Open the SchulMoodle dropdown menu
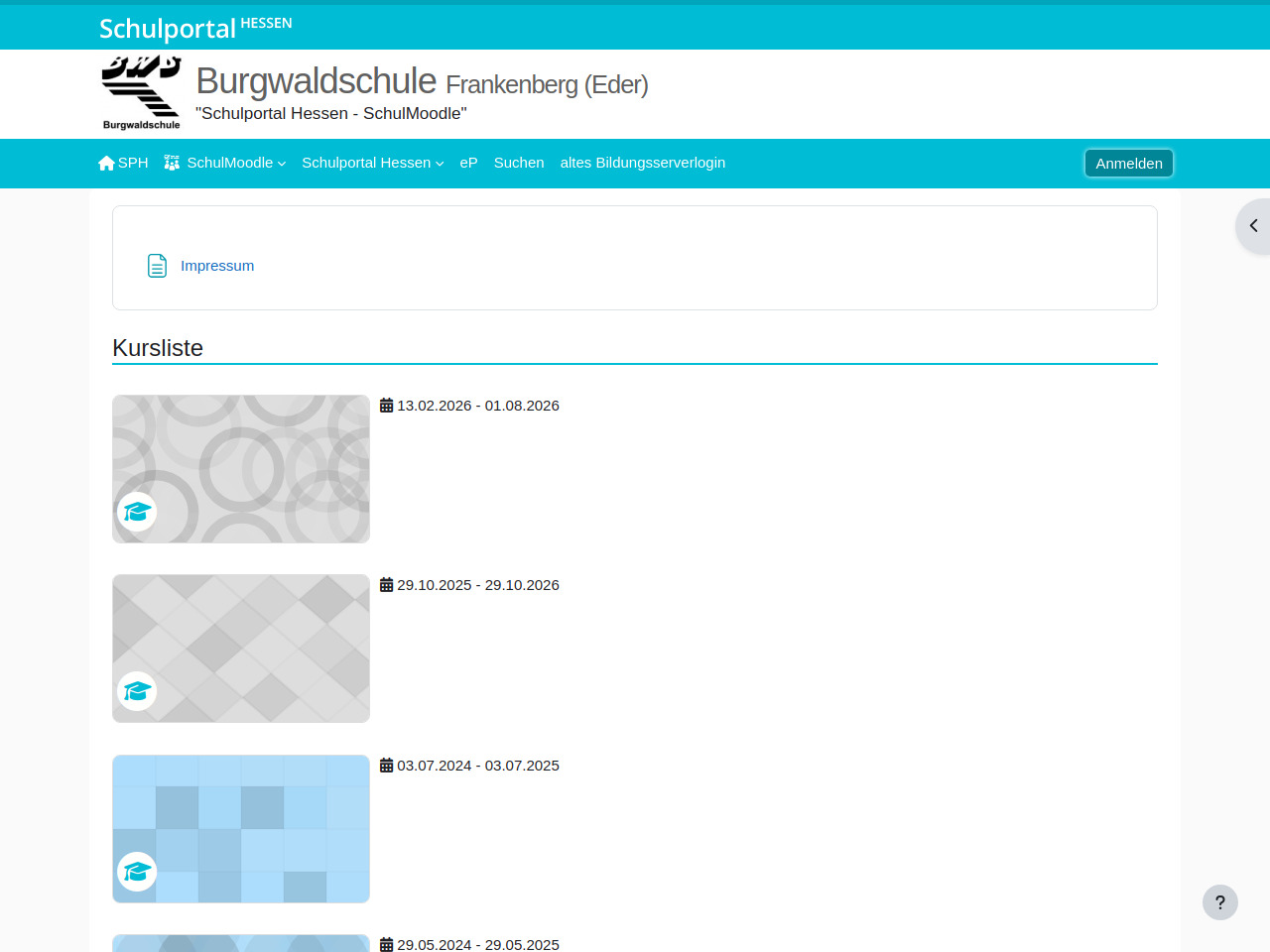1270x952 pixels. (x=235, y=163)
